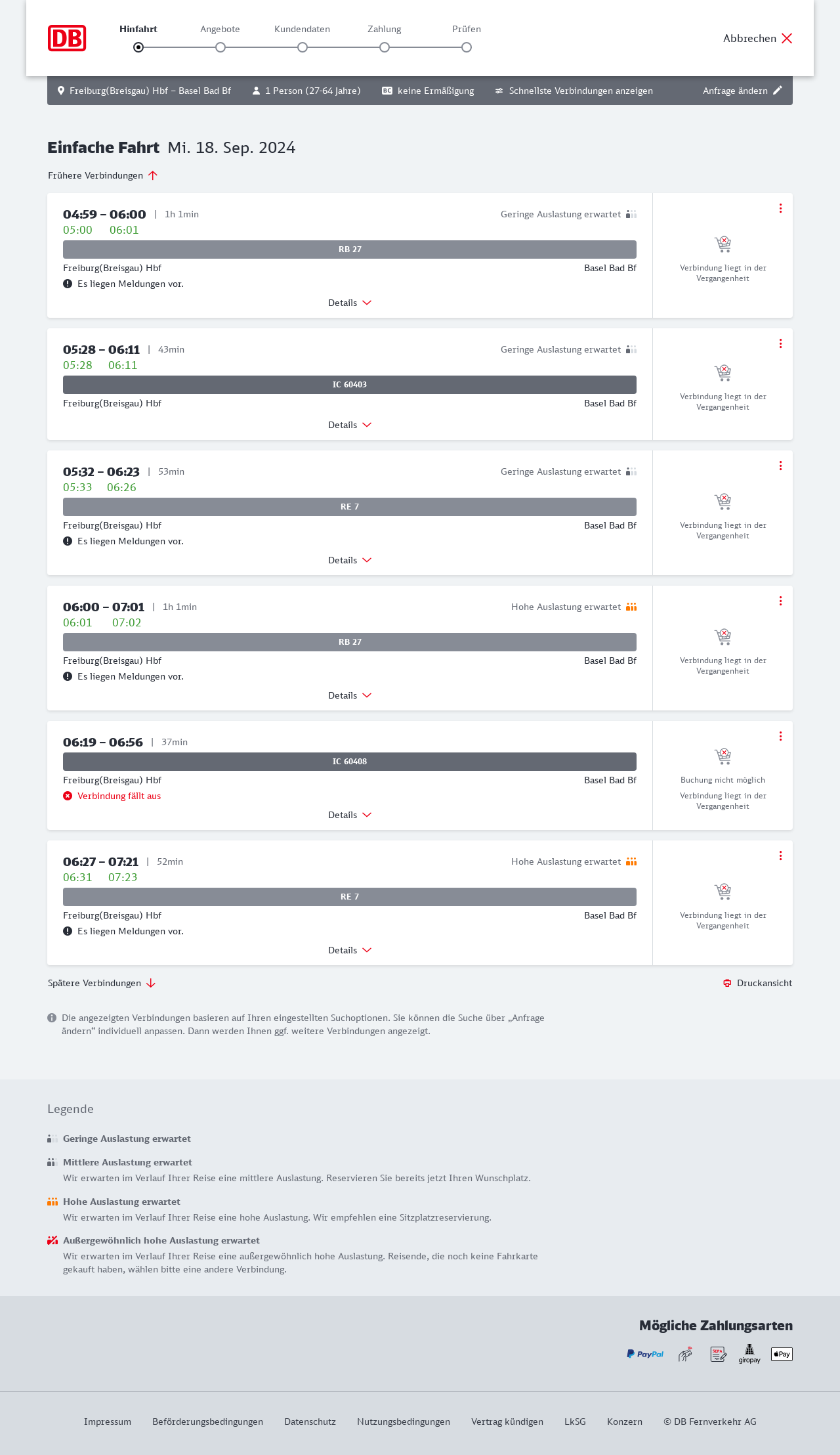Expand Details for the IC 60403 connection
The image size is (840, 1455).
(350, 425)
